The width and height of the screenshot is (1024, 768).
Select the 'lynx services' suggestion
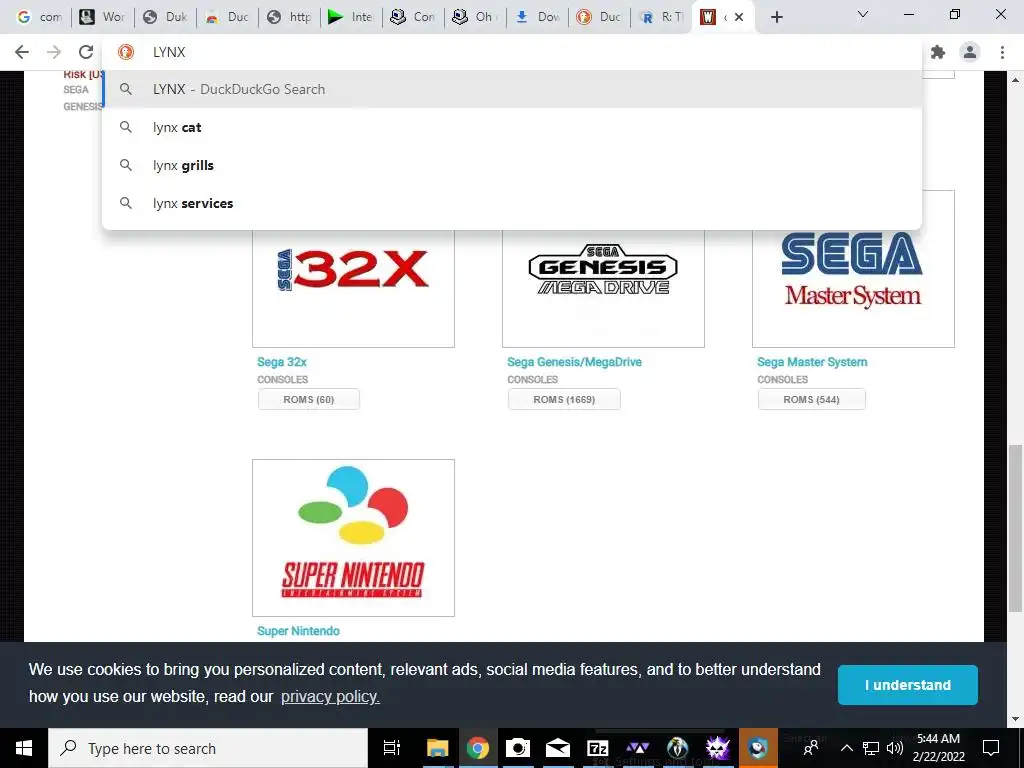coord(512,203)
